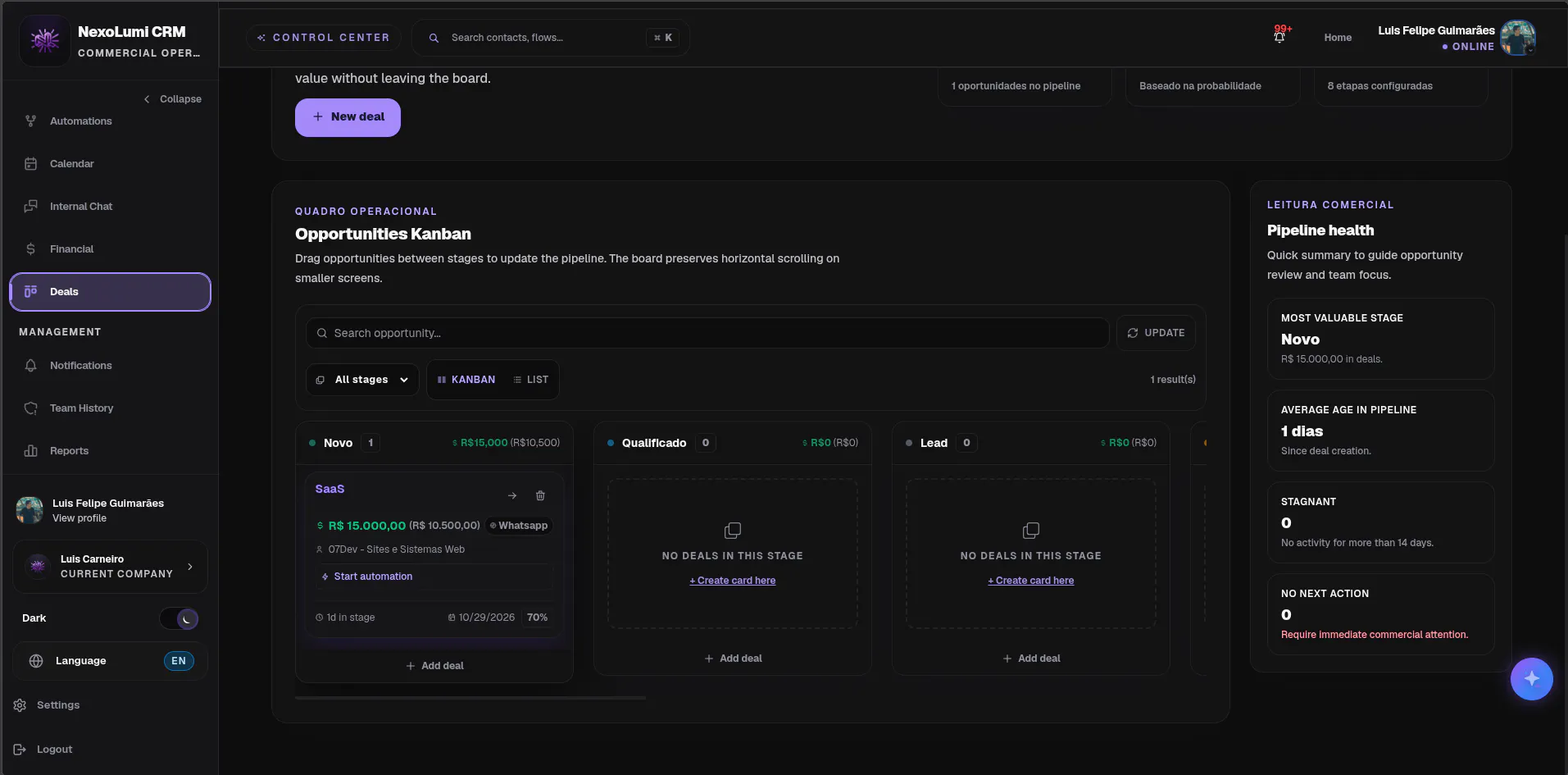Expand the Luis Carneiro current company selector
This screenshot has height=775, width=1568.
click(110, 567)
